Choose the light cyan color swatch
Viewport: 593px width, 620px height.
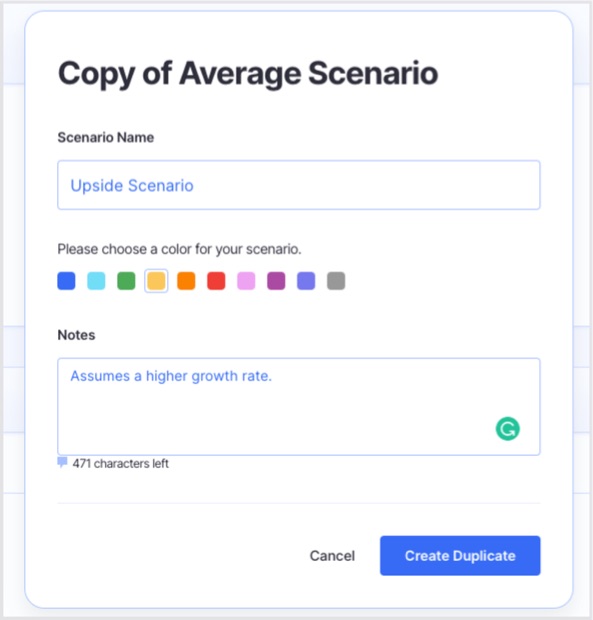point(96,281)
